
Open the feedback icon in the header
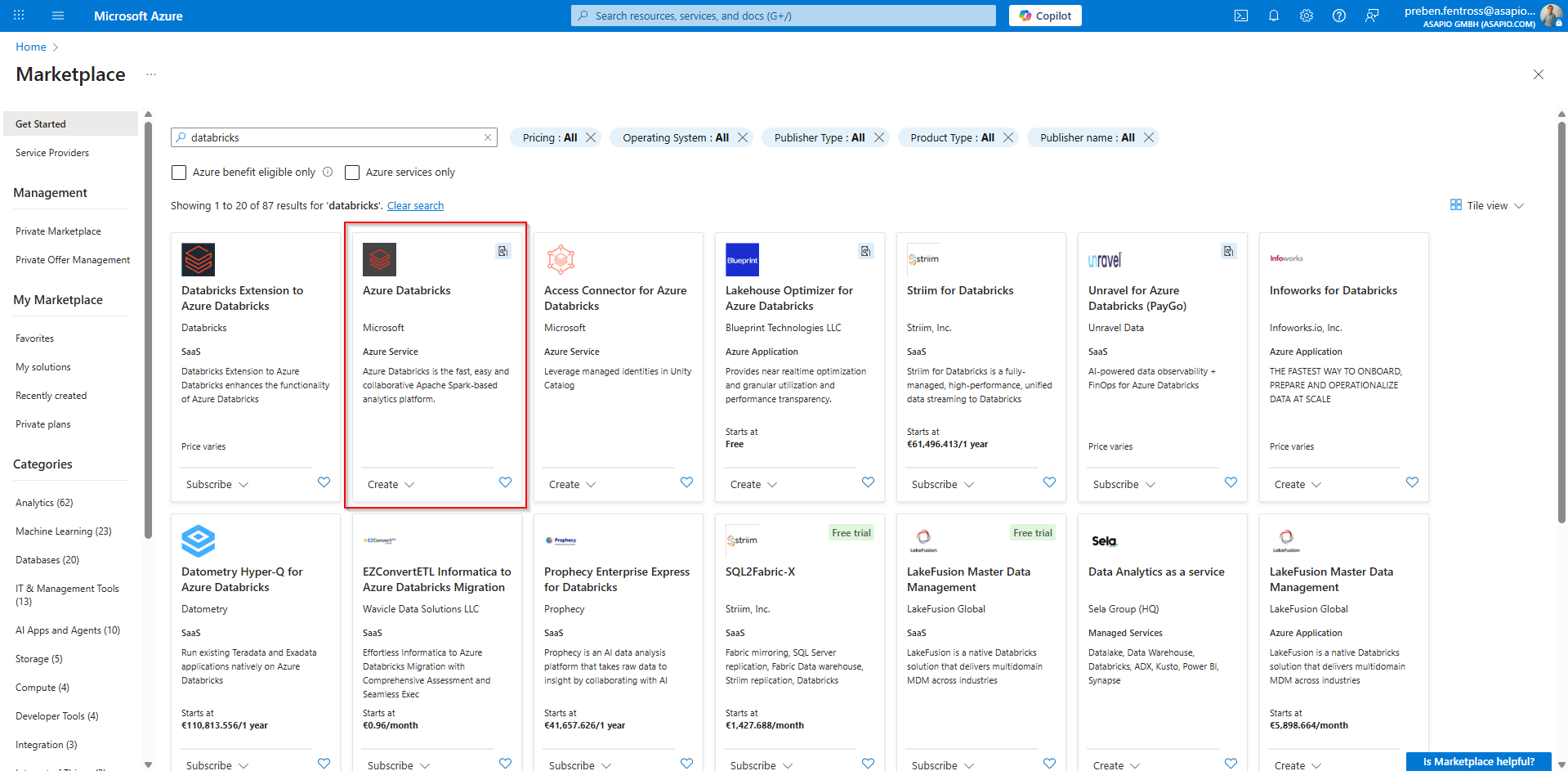(x=1372, y=16)
